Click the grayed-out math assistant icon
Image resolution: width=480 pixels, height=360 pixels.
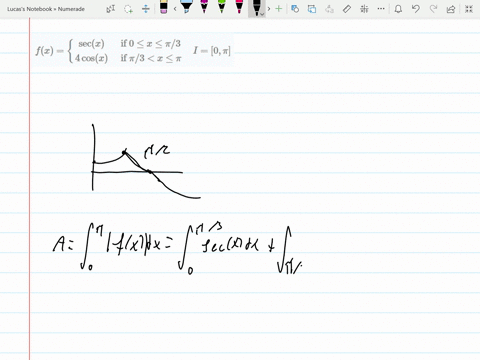tap(329, 9)
